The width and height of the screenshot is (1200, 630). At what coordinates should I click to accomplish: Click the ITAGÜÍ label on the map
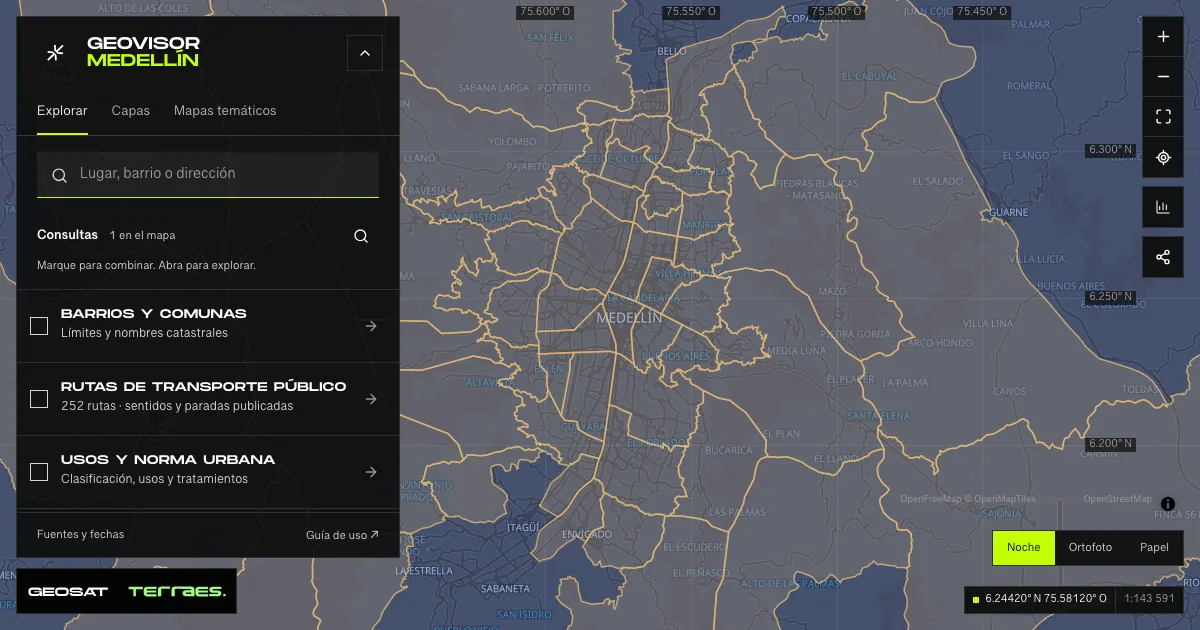coord(523,527)
